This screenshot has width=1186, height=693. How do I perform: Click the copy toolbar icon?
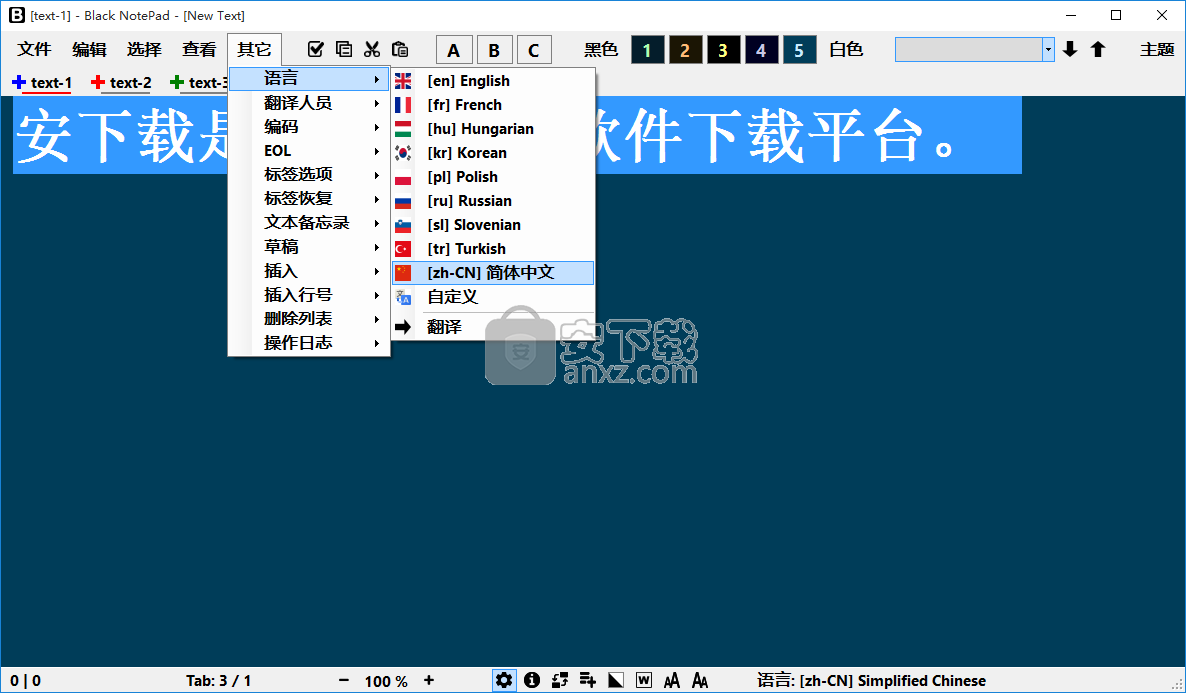[343, 49]
